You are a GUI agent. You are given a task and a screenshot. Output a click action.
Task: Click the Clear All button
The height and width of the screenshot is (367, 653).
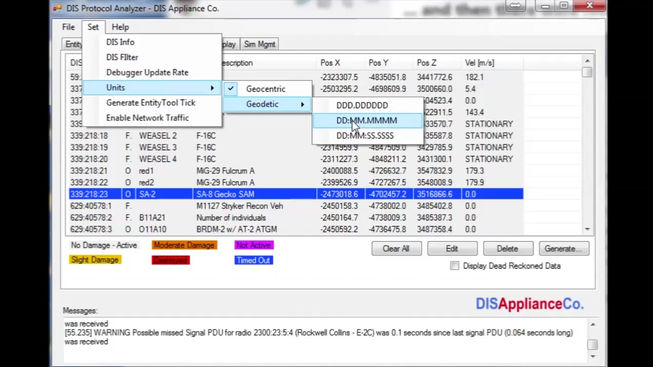[x=396, y=249]
